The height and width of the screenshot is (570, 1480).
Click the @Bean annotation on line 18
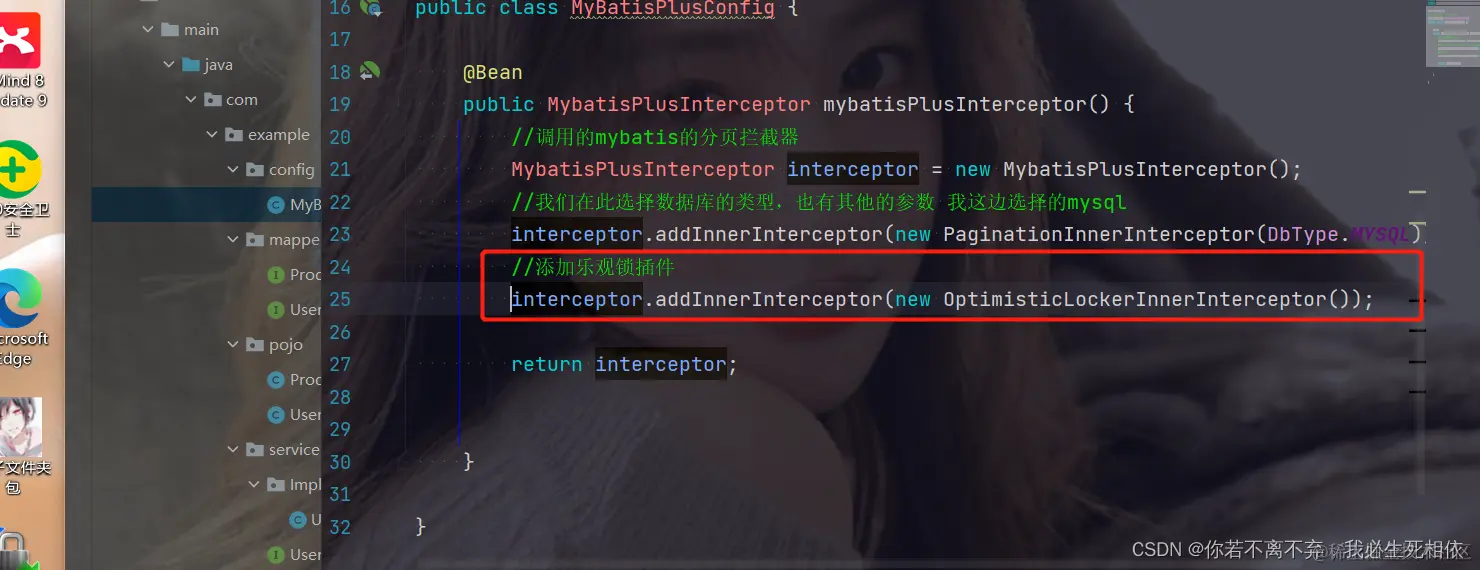click(492, 72)
